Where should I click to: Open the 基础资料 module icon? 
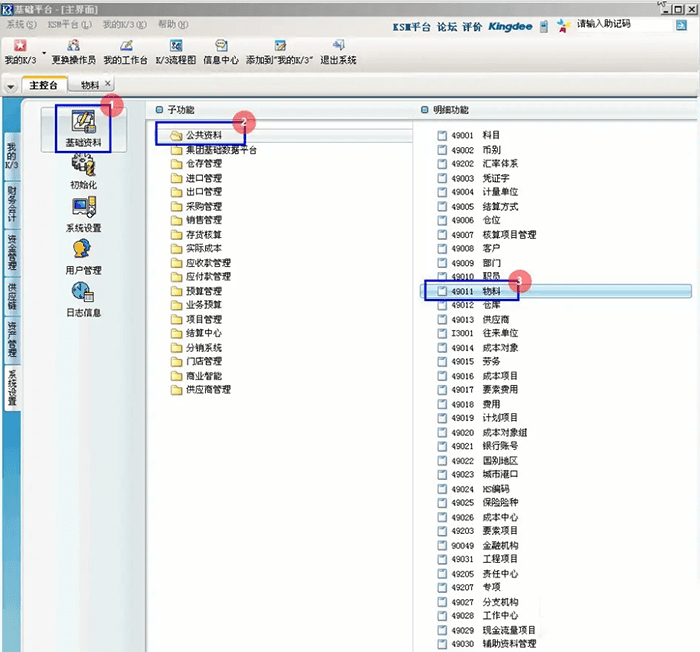(83, 125)
